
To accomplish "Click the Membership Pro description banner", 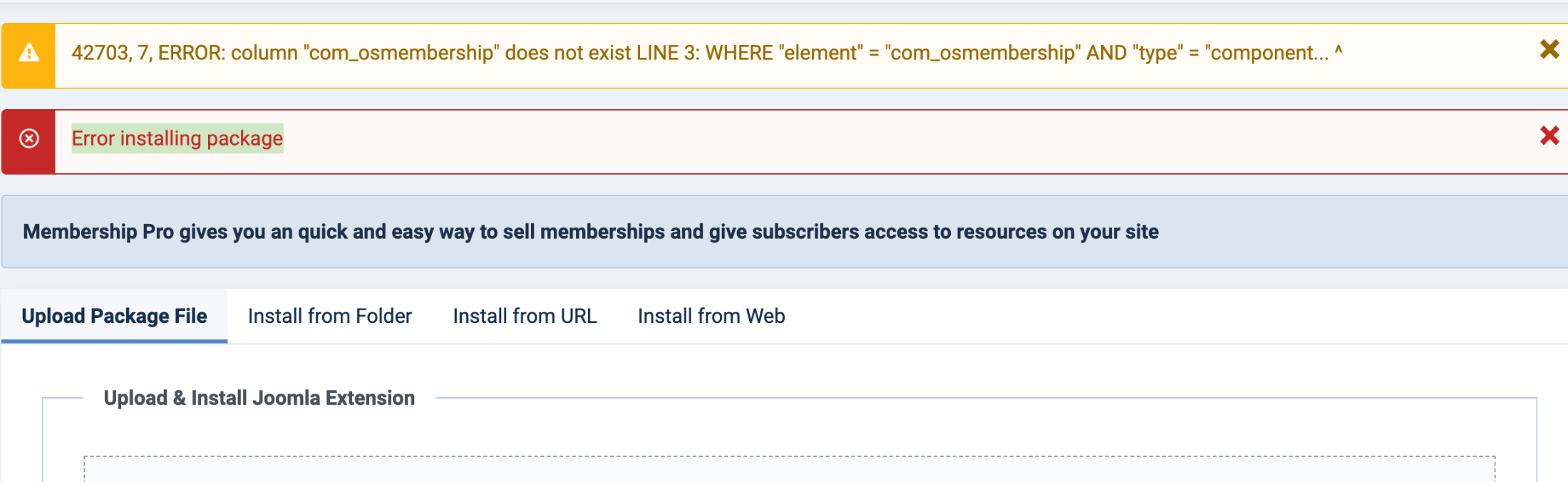I will (785, 232).
